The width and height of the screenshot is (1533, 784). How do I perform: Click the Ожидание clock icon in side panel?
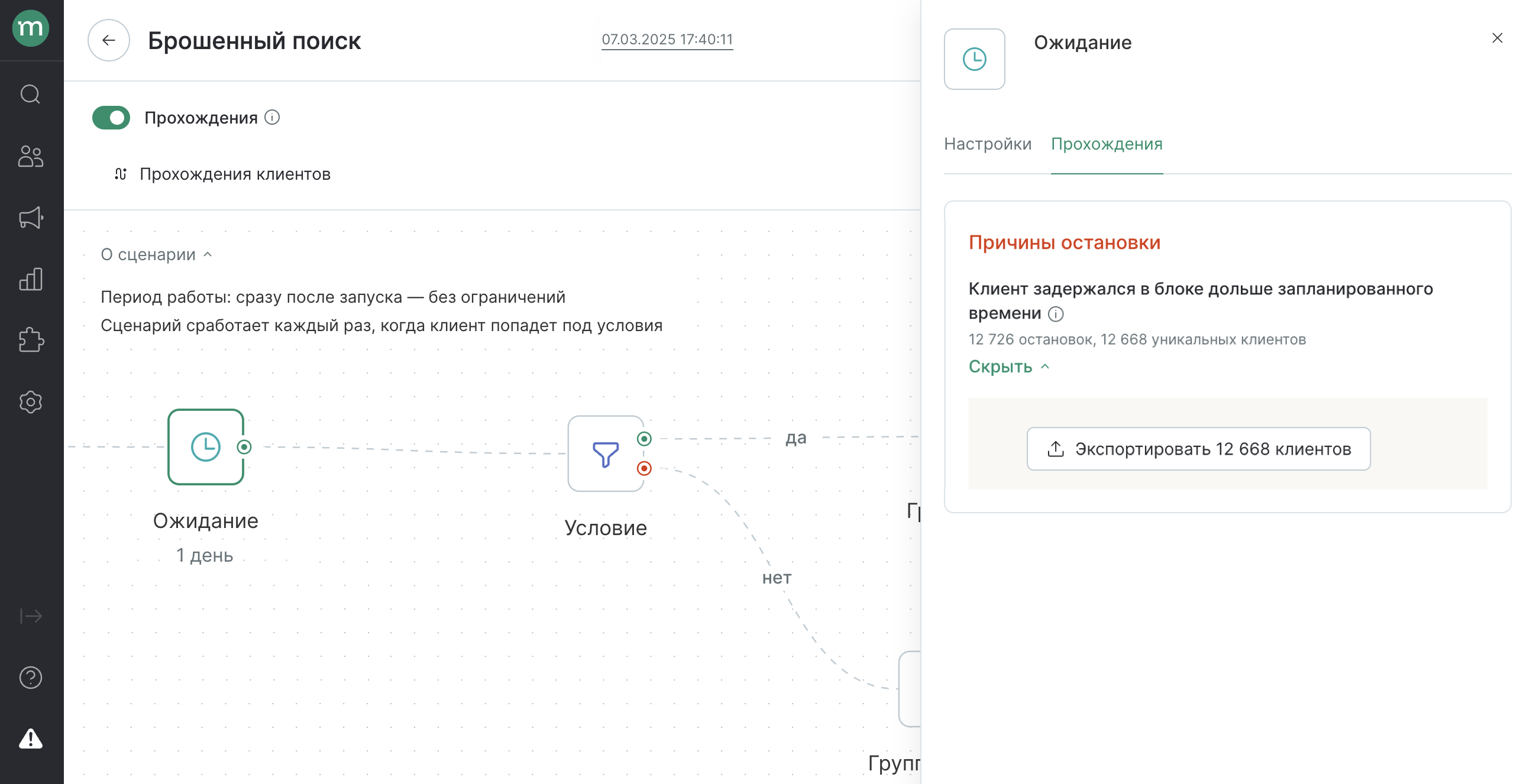[x=975, y=60]
